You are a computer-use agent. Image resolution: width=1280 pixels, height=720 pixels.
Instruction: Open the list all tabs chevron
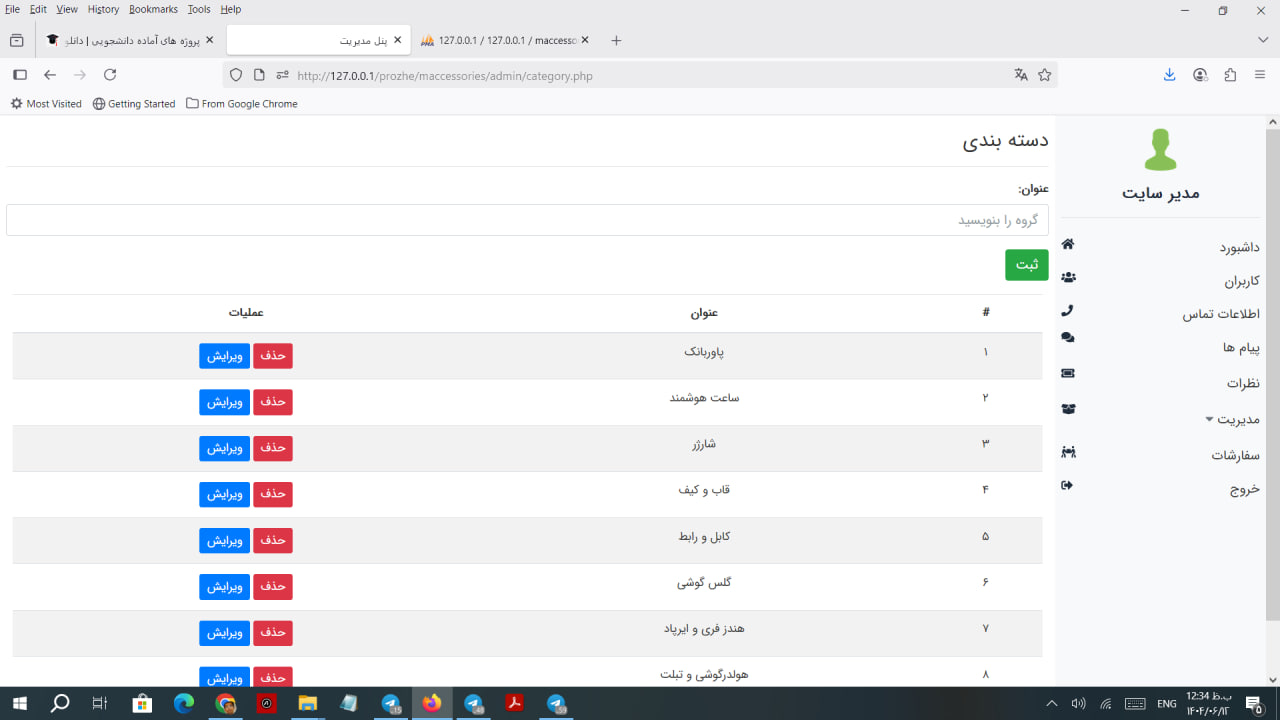click(x=1263, y=40)
